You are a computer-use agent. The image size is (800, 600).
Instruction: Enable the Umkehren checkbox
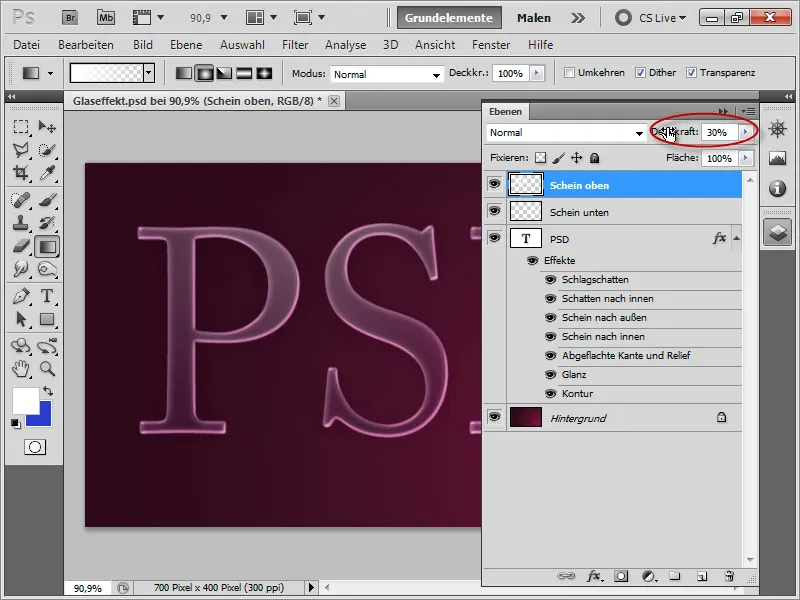569,73
